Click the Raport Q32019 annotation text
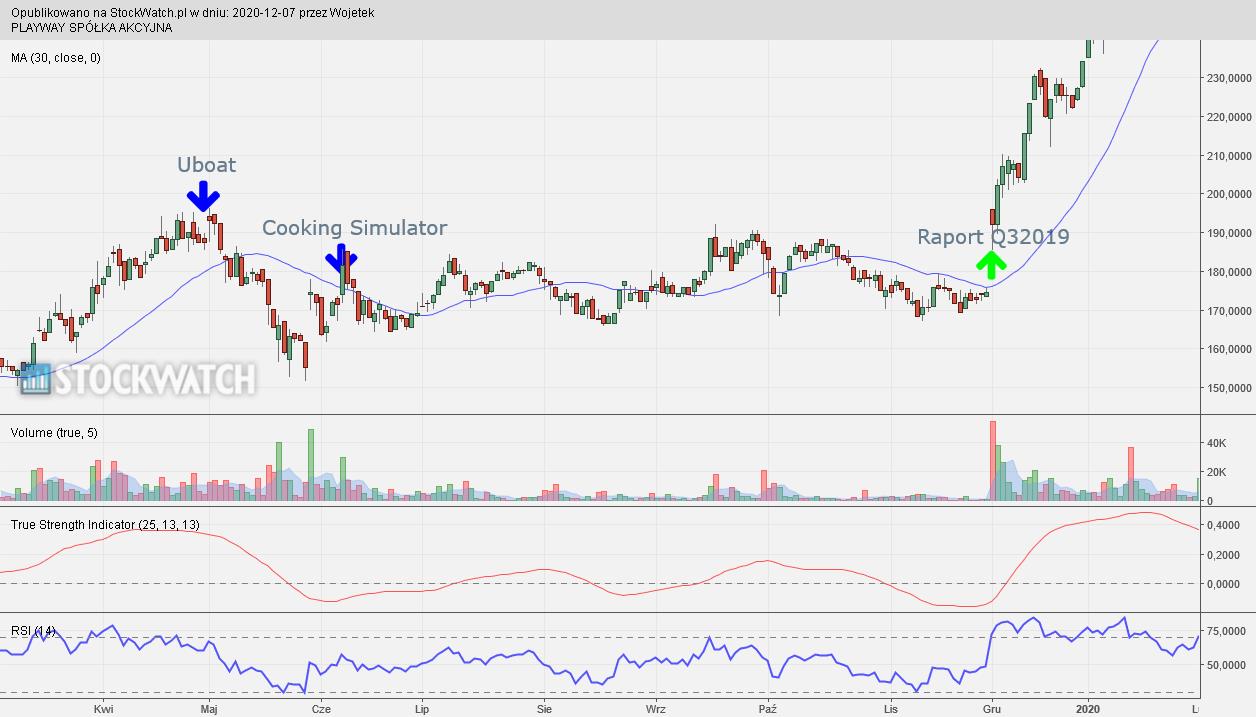The height and width of the screenshot is (717, 1256). click(x=994, y=237)
